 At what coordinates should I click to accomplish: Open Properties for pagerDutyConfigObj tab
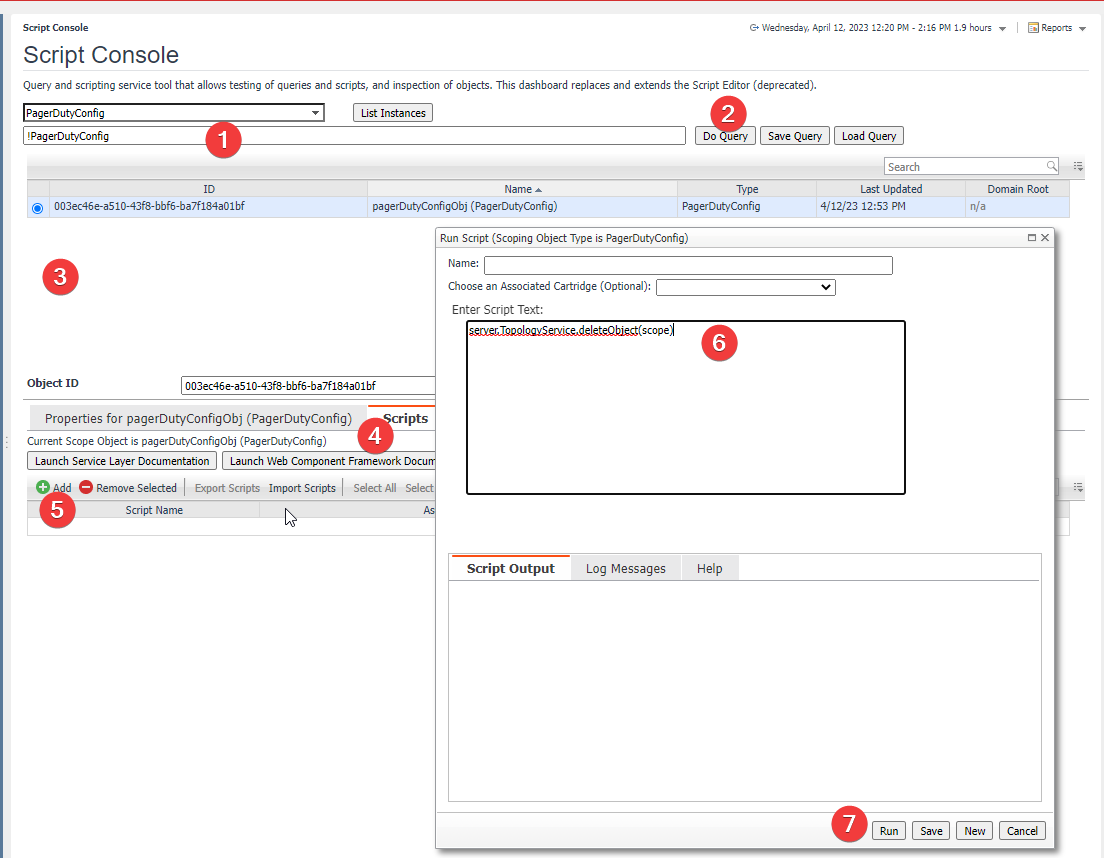pyautogui.click(x=198, y=418)
